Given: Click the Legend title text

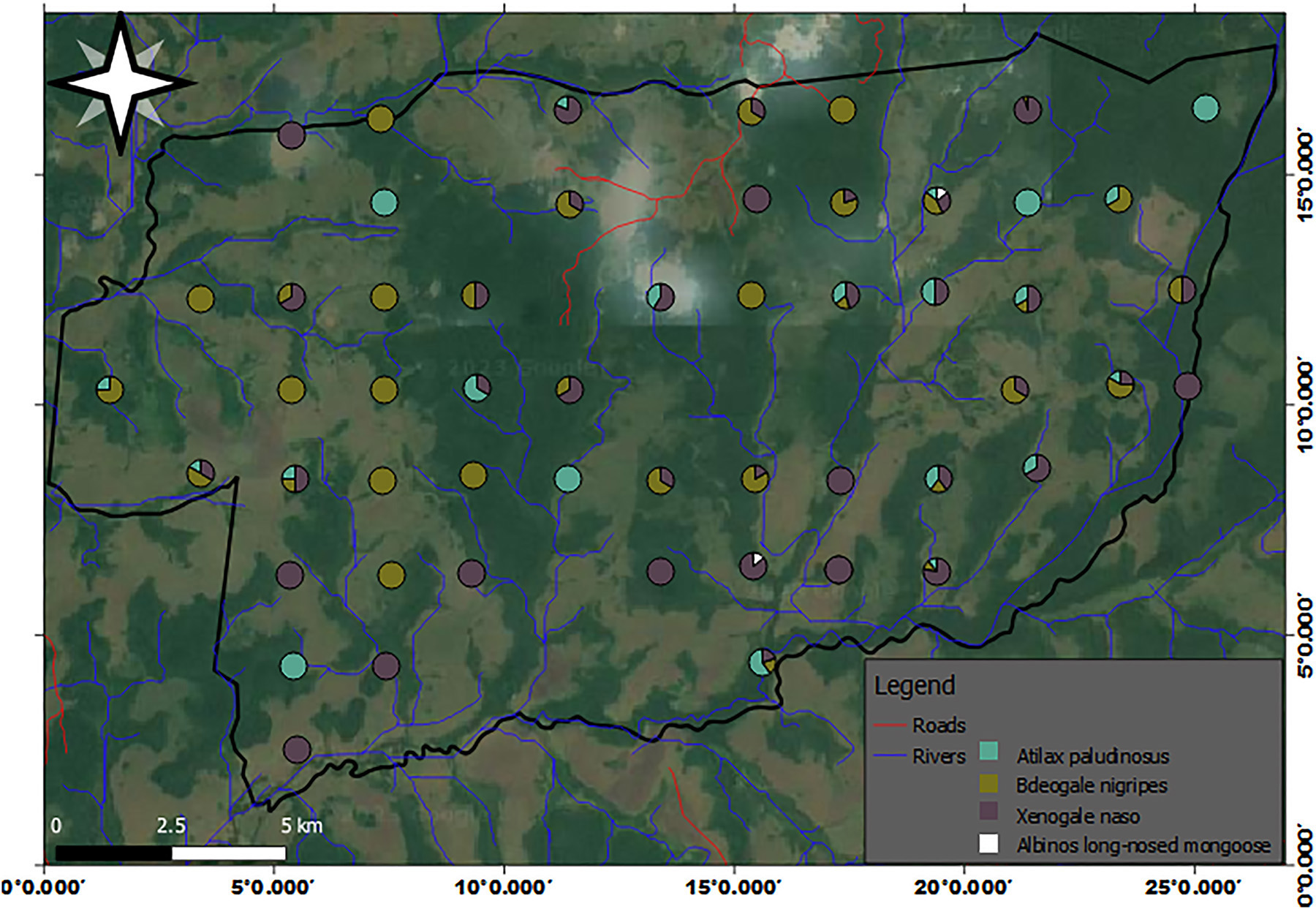Looking at the screenshot, I should coord(915,685).
